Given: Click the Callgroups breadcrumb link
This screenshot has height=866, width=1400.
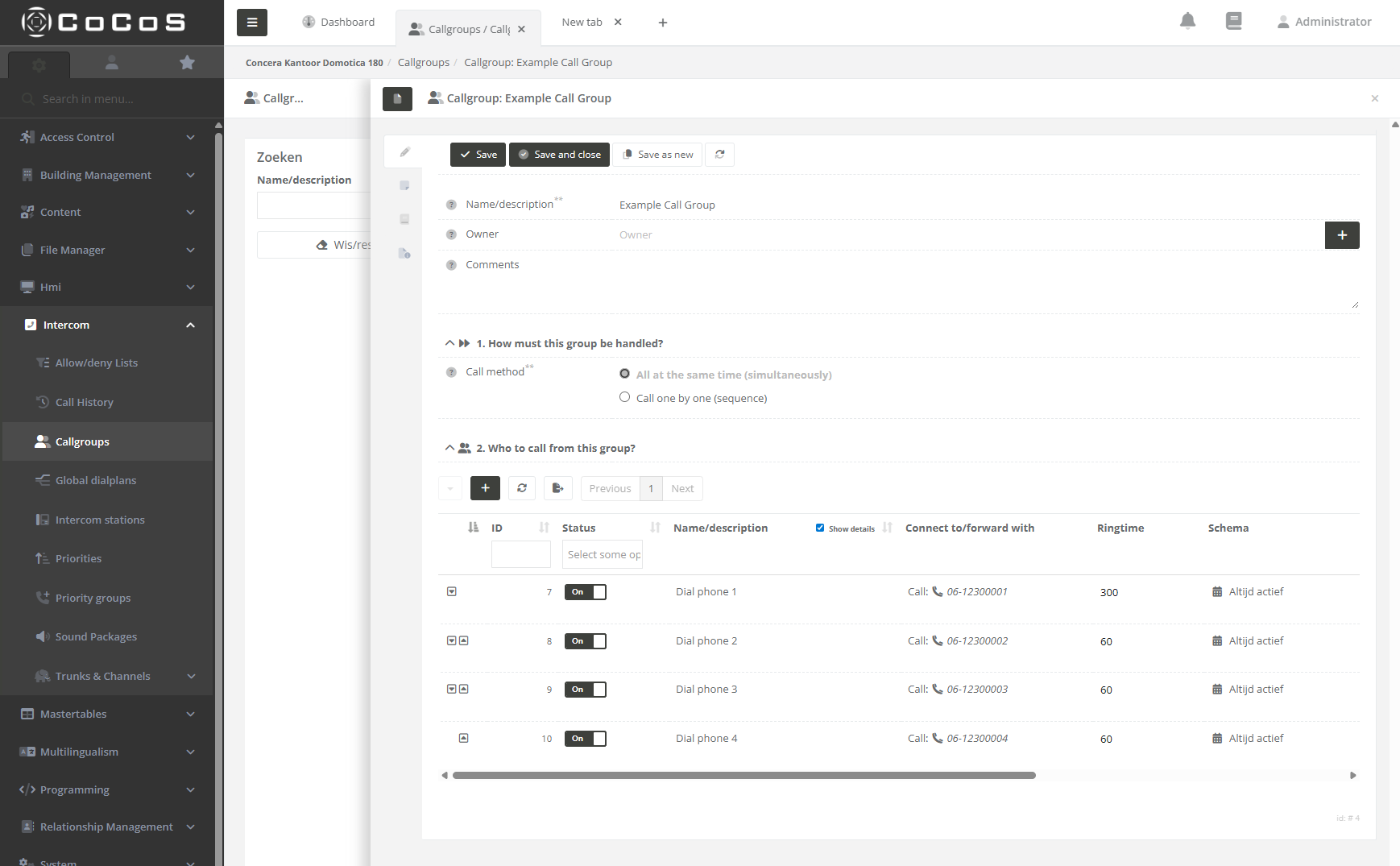Looking at the screenshot, I should 424,63.
